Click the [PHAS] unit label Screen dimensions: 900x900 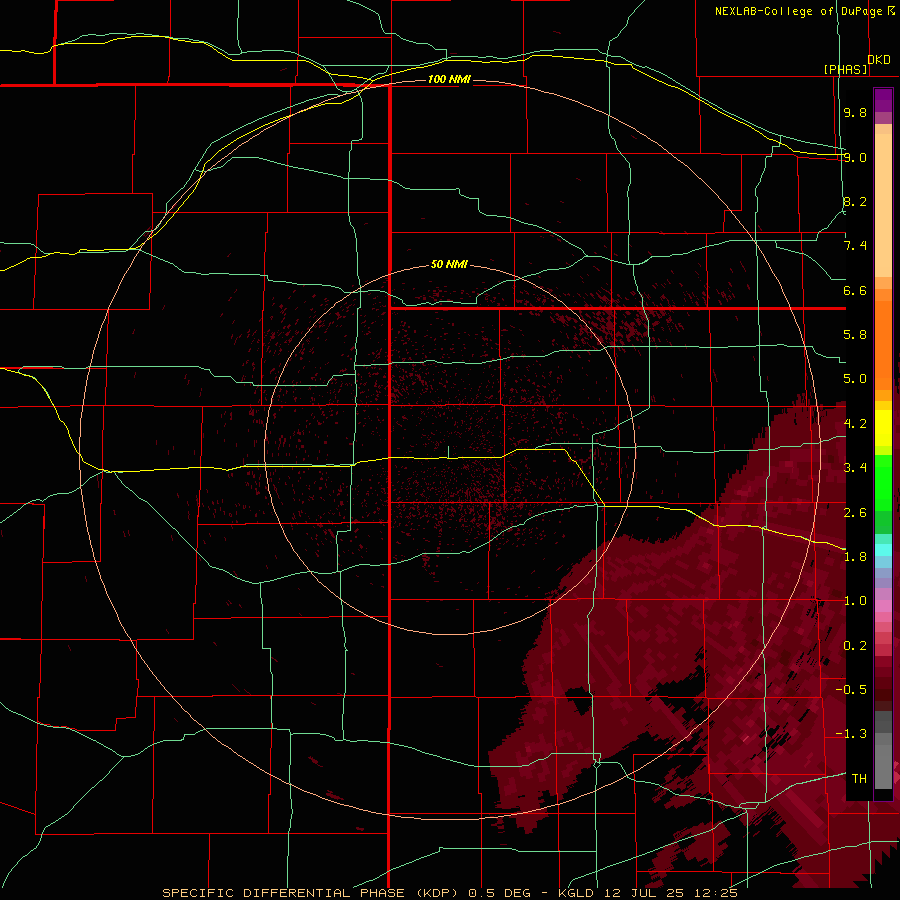pyautogui.click(x=845, y=69)
